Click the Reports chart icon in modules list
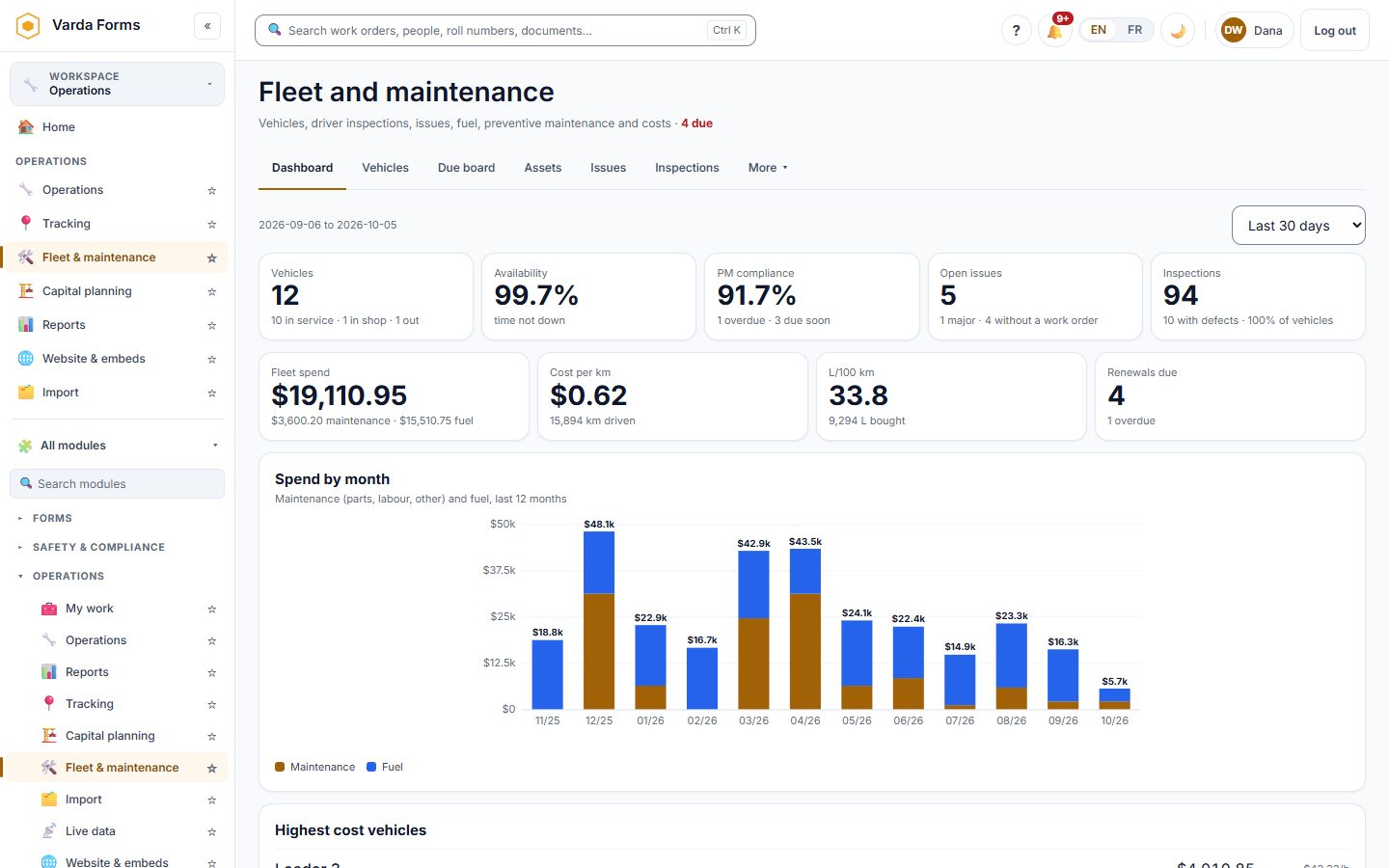The height and width of the screenshot is (868, 1389). coord(49,672)
